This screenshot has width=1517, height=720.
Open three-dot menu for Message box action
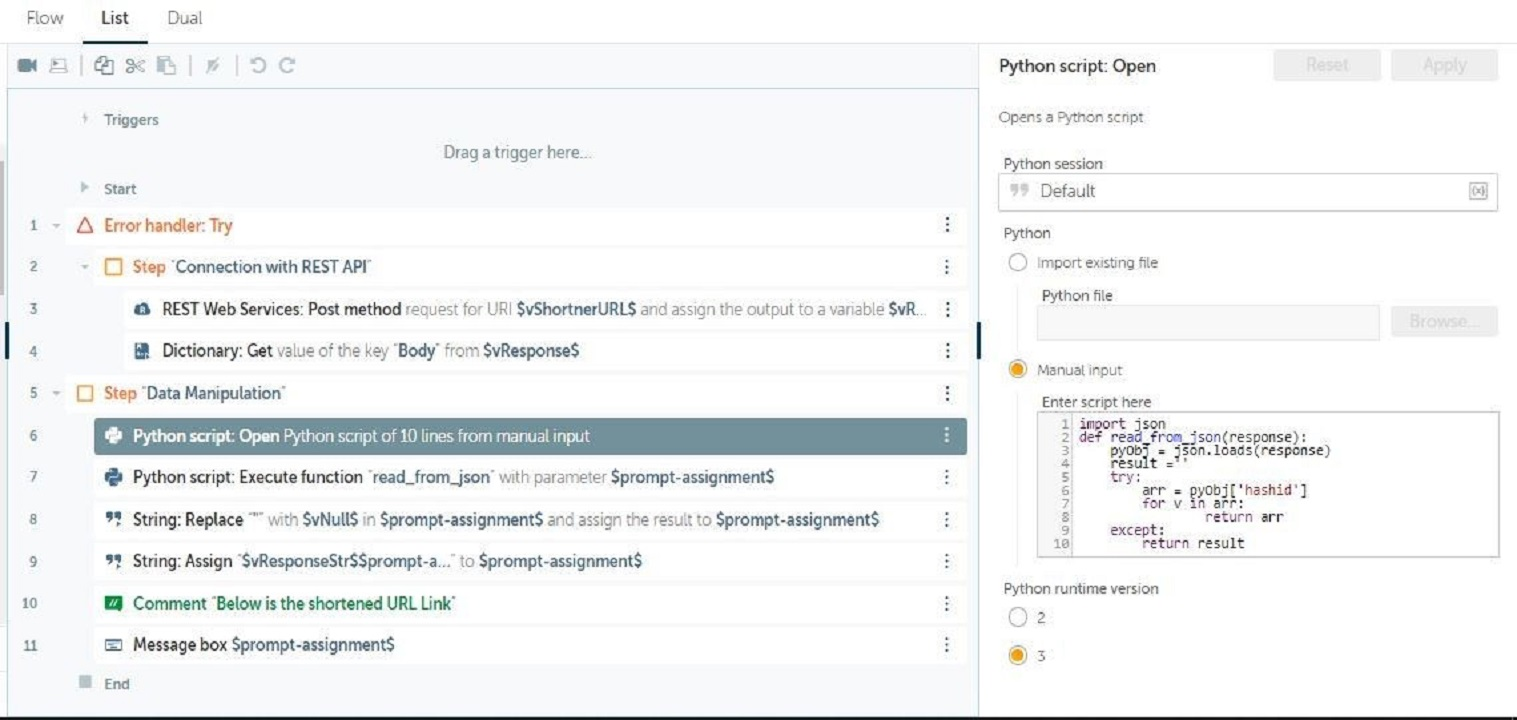[946, 645]
